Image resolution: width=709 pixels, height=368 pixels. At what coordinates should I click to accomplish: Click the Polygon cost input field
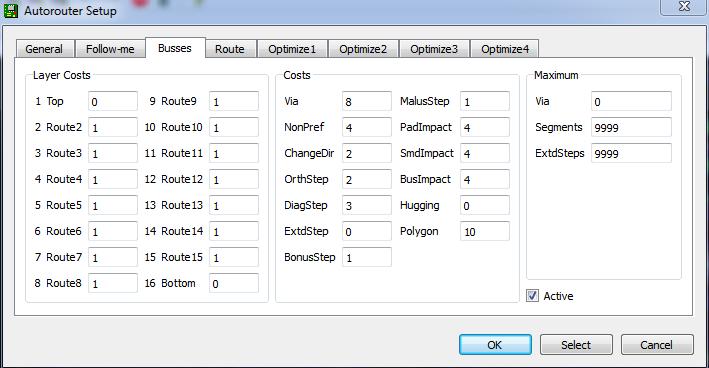[x=485, y=231]
